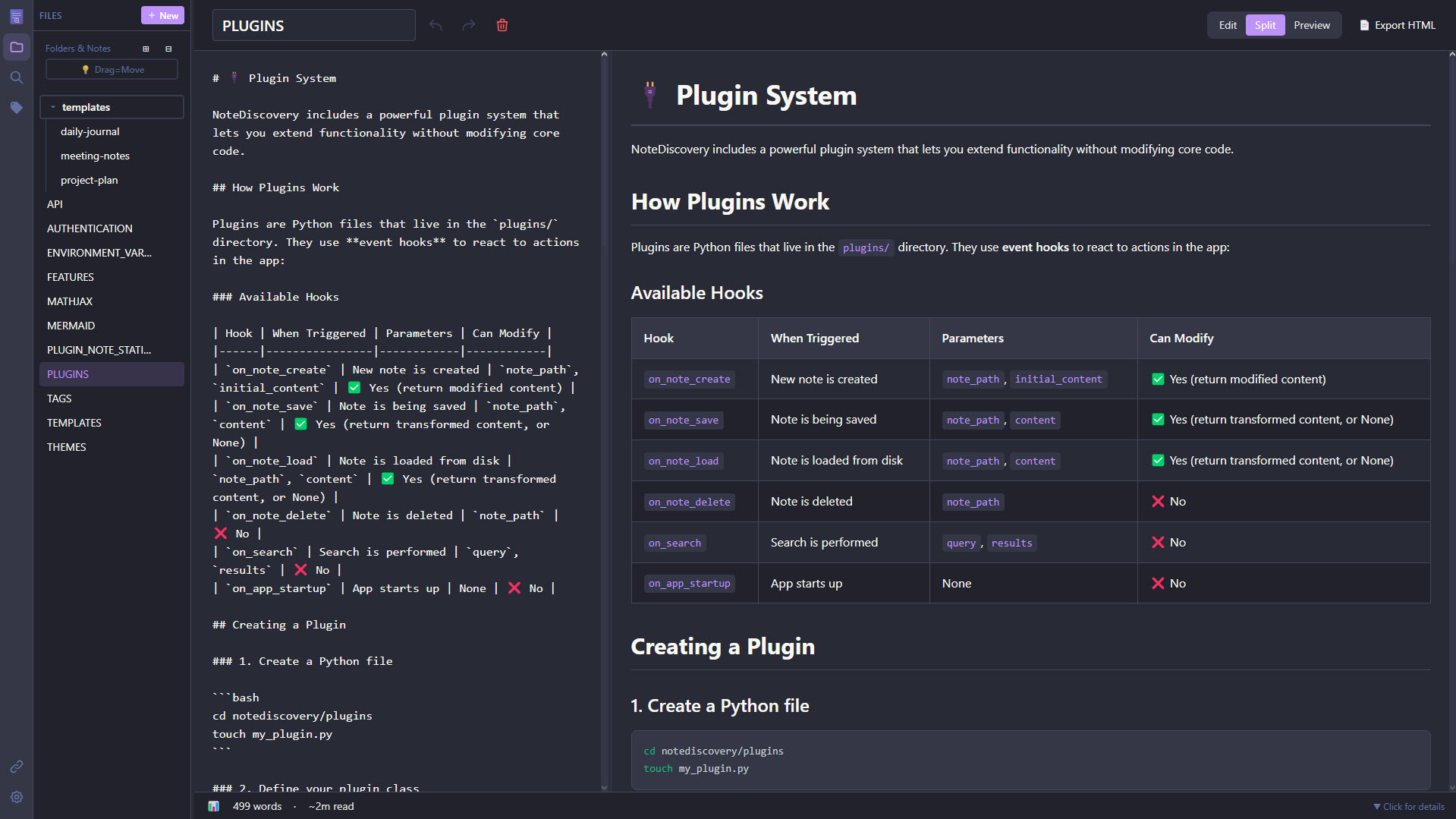Viewport: 1456px width, 819px height.
Task: Click the NoteDiscovery app logo icon
Action: click(16, 16)
